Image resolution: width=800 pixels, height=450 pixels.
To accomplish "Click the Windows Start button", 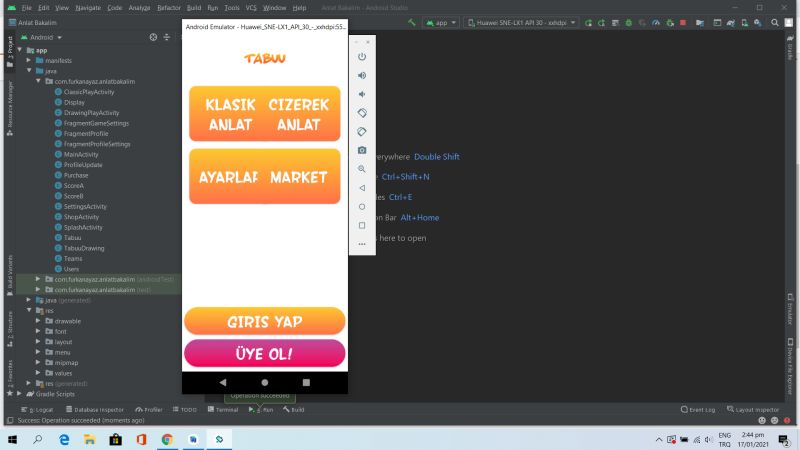I will tap(12, 439).
